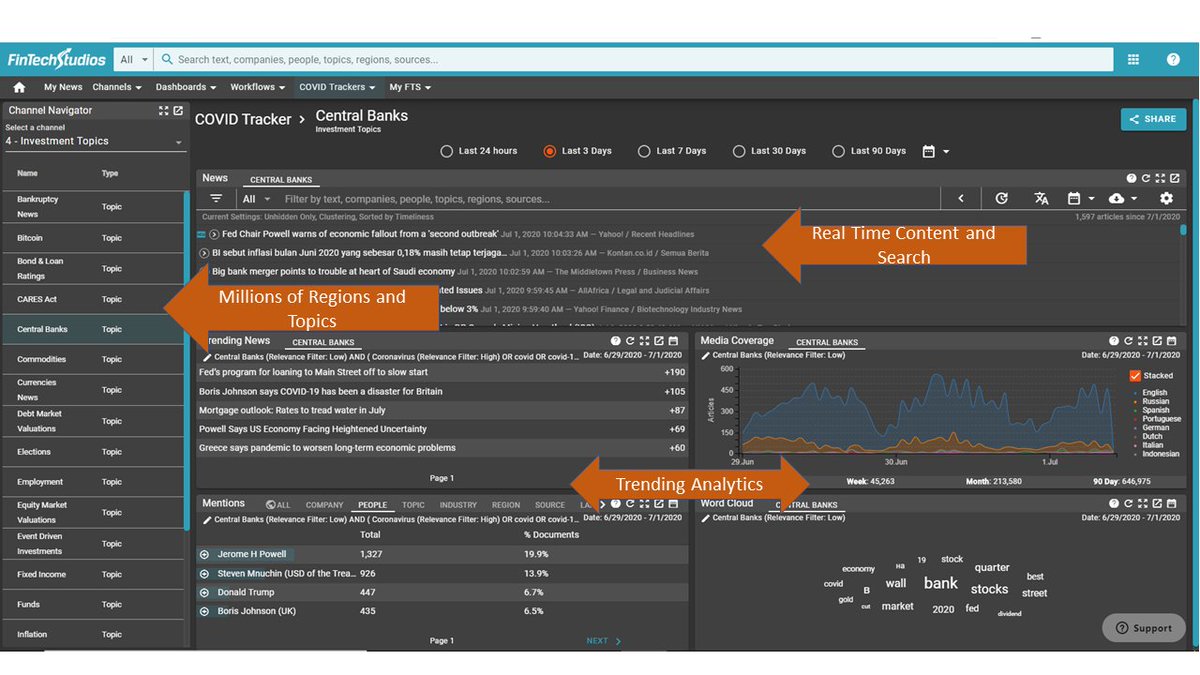Switch Mentions to the REGION tab
This screenshot has height=675, width=1200.
(x=506, y=506)
